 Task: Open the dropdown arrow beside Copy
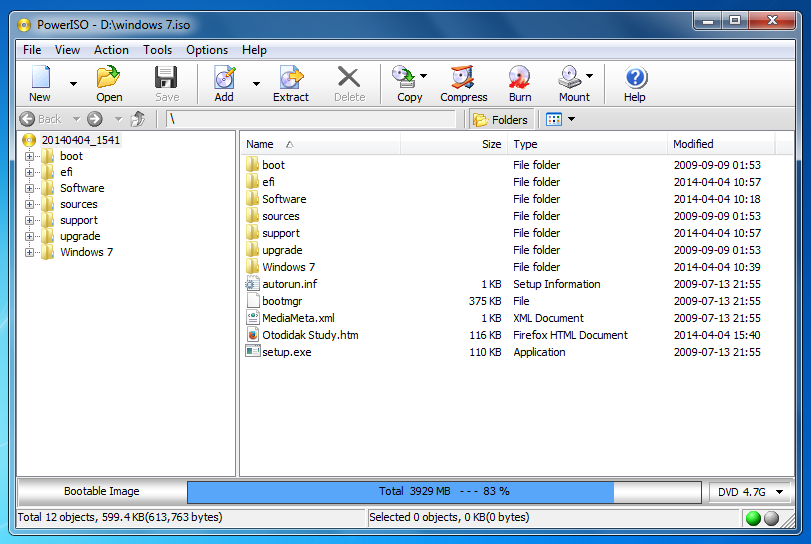coord(424,76)
